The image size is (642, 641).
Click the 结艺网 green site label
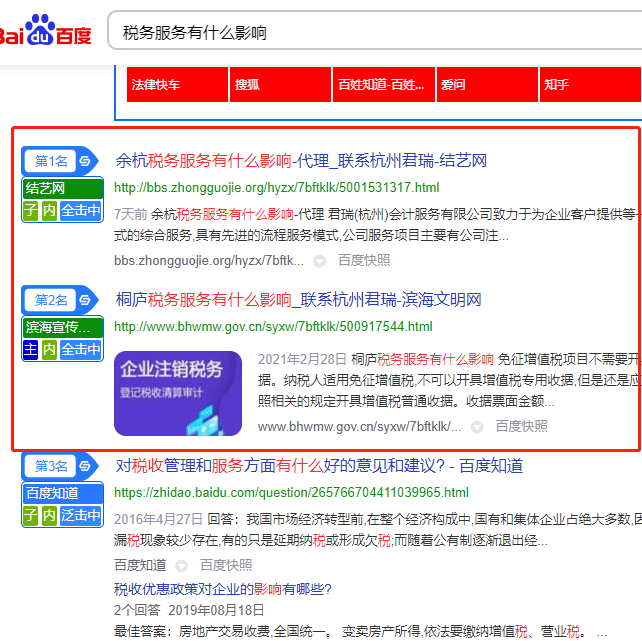tap(63, 189)
